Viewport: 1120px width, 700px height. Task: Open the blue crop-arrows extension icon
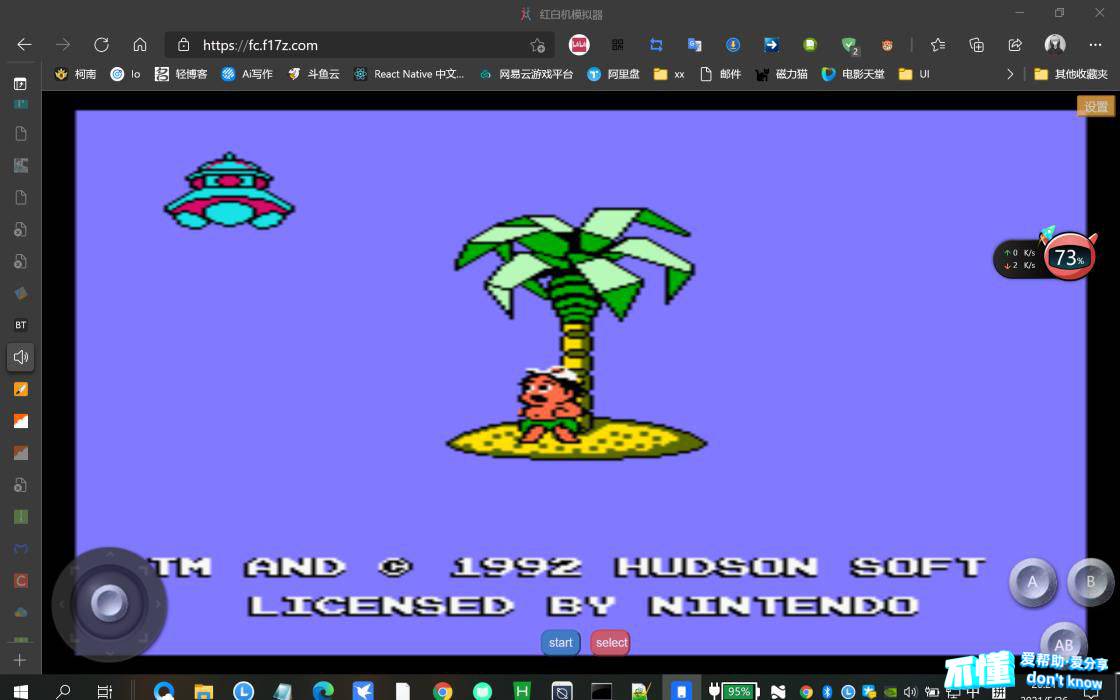(656, 45)
